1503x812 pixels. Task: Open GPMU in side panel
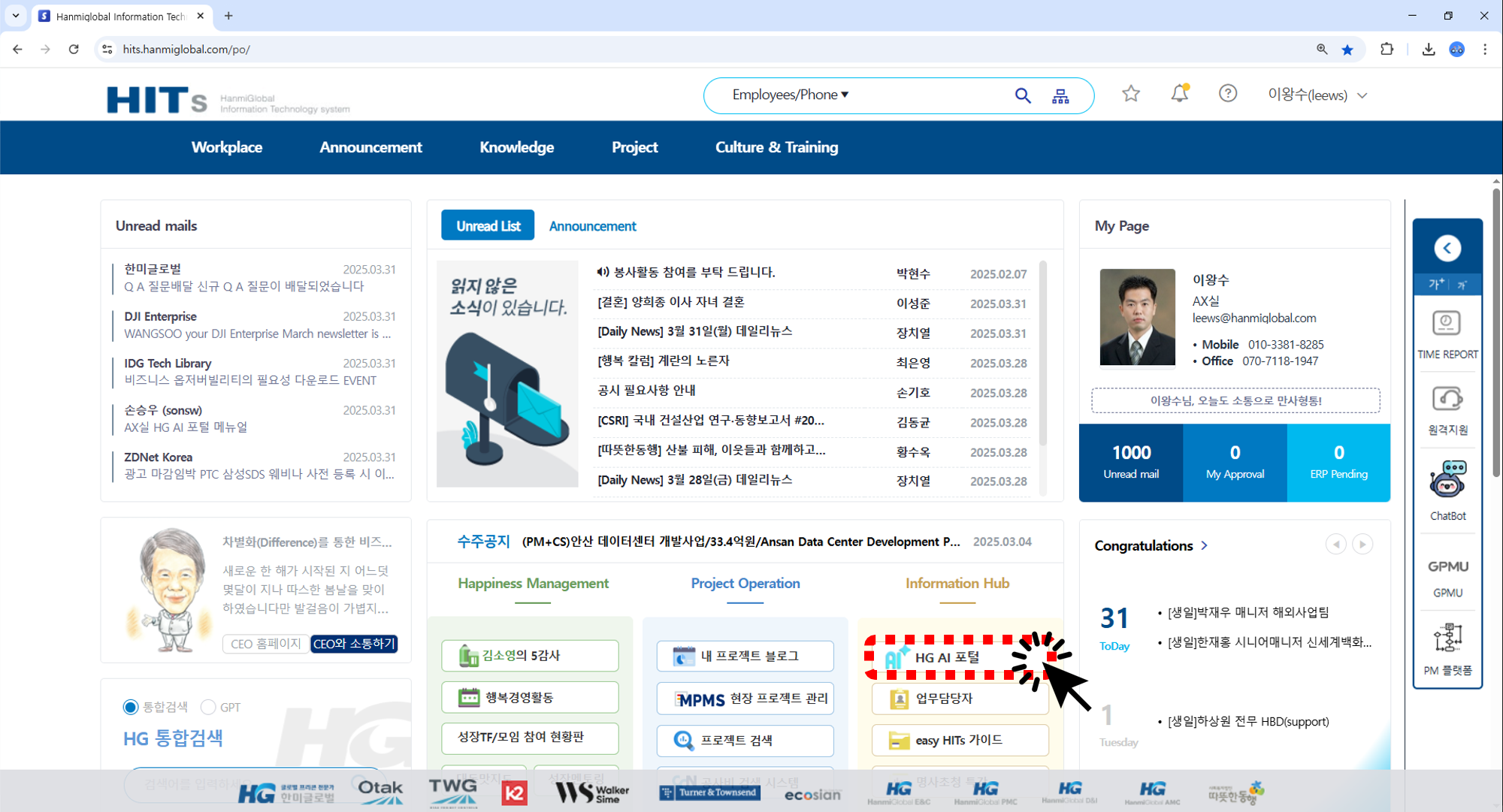tap(1447, 578)
